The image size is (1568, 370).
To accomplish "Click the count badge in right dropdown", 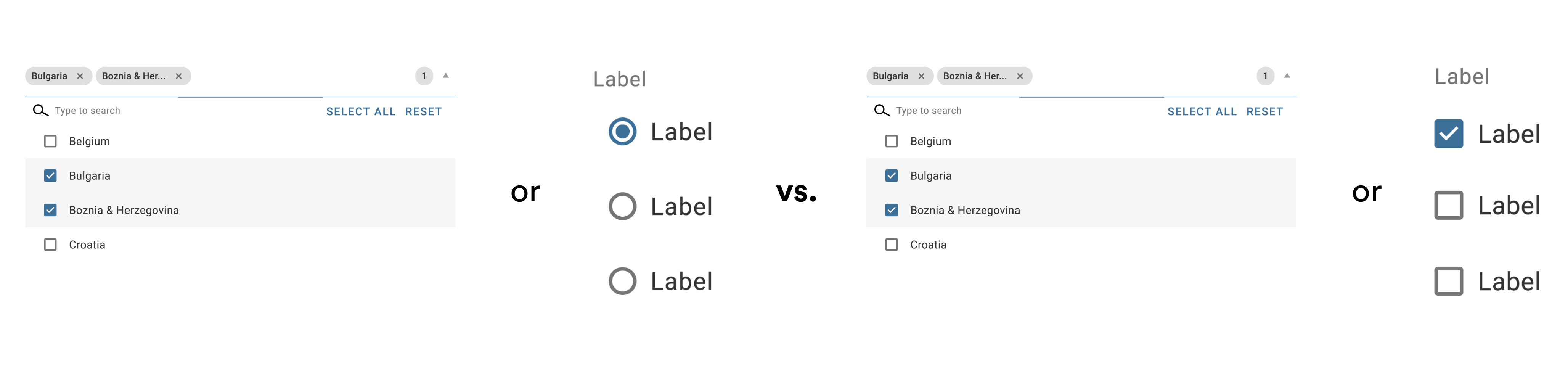I will [1265, 76].
